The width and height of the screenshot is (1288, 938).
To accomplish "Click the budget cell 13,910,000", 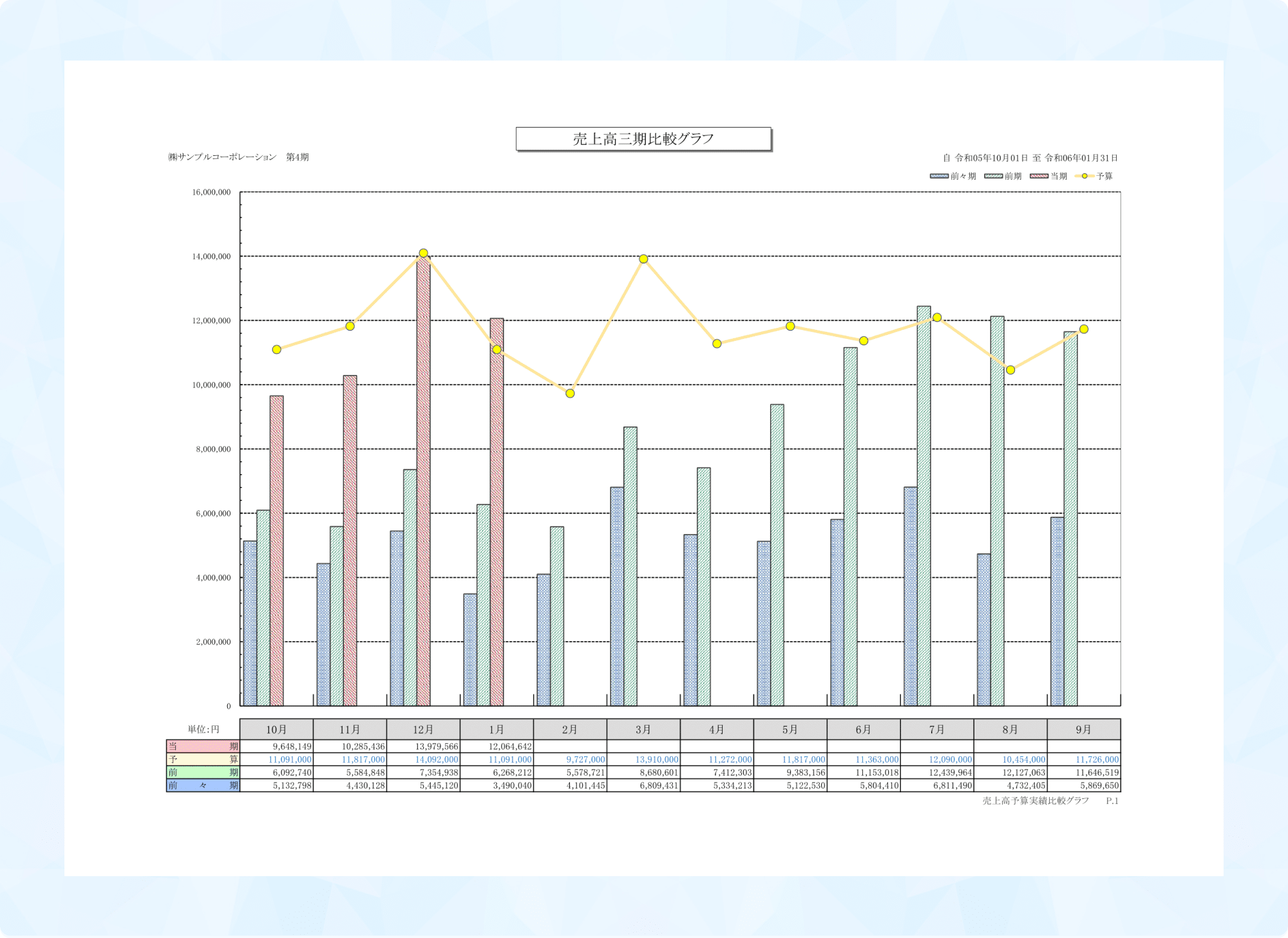I will click(643, 759).
